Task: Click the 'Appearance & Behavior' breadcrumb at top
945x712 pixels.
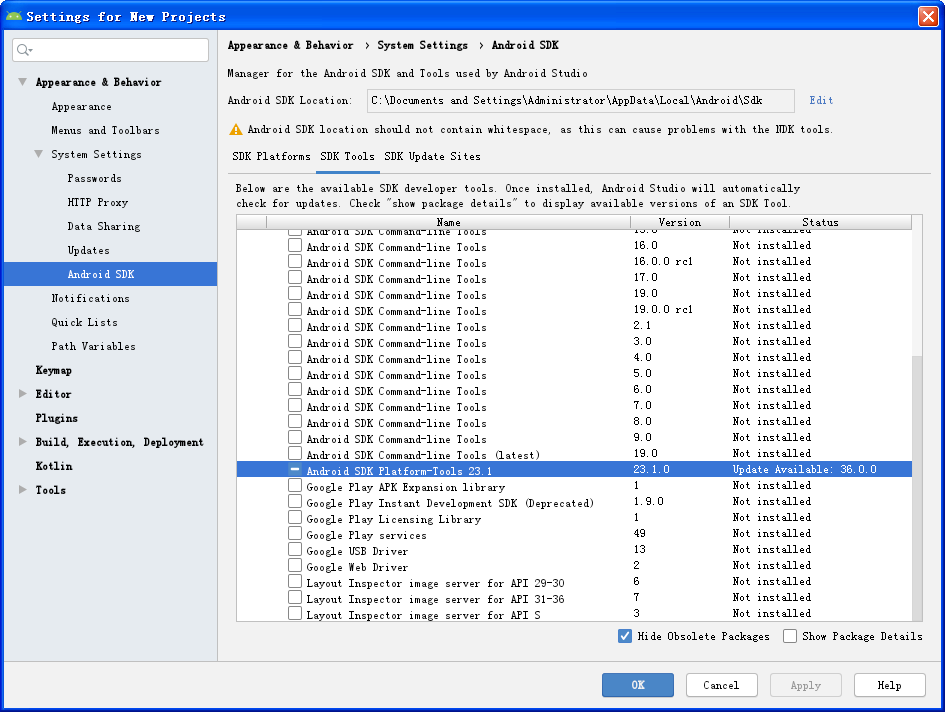Action: point(290,45)
